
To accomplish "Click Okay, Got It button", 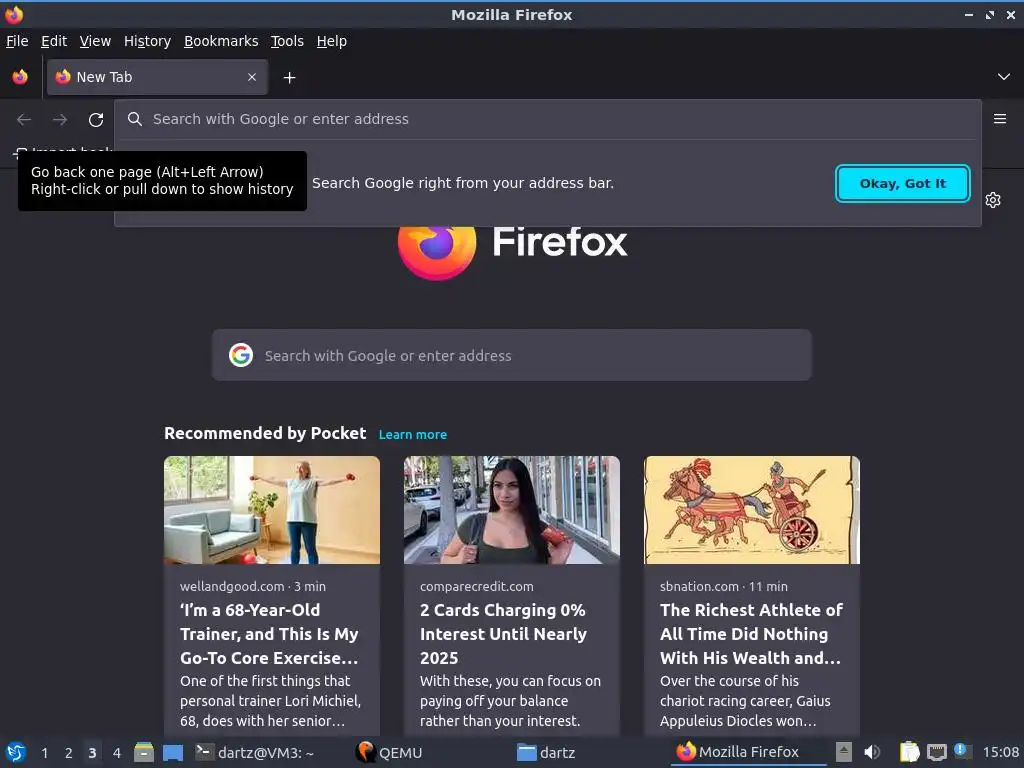I will pos(903,184).
